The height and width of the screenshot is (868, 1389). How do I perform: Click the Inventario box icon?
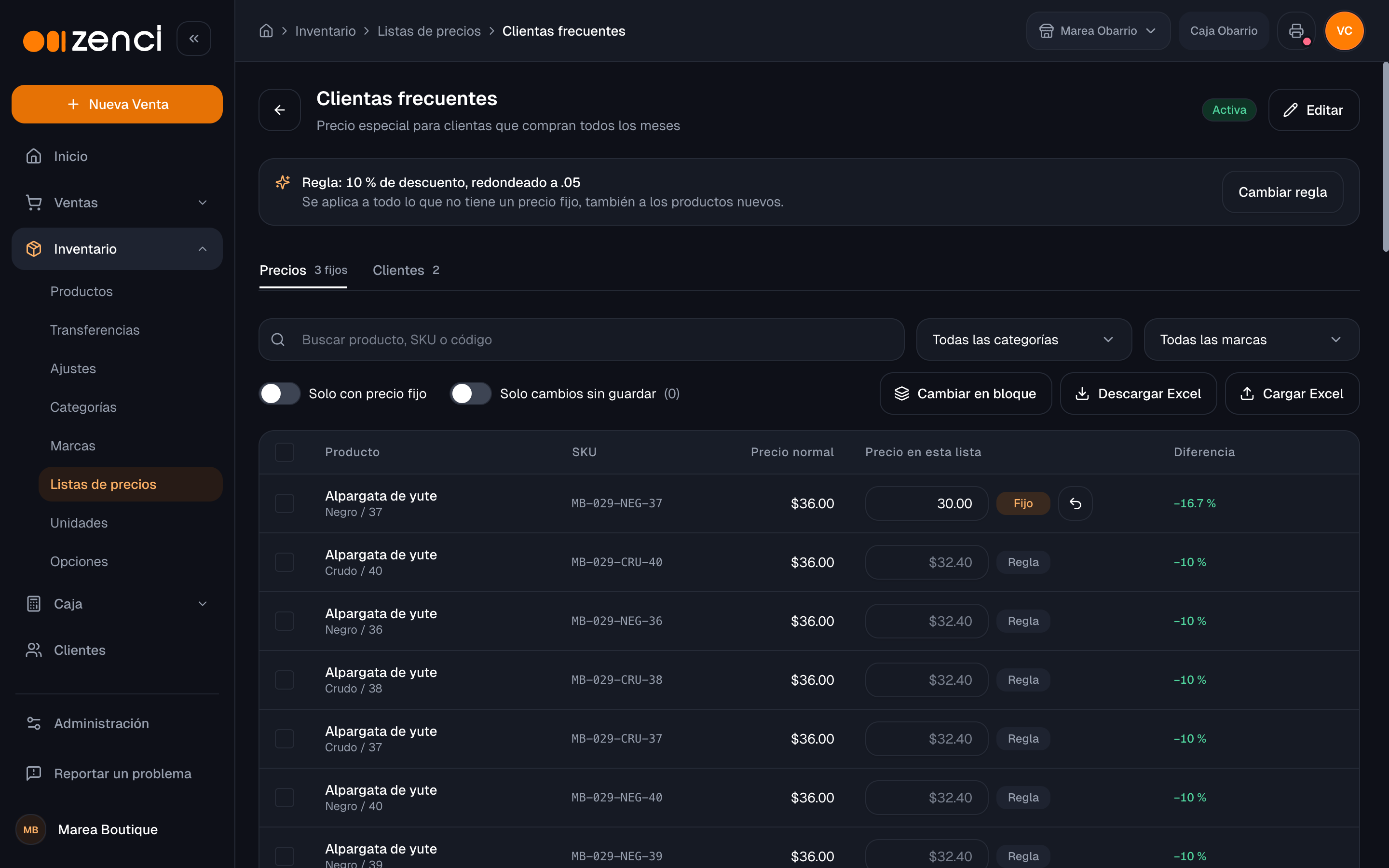[34, 249]
